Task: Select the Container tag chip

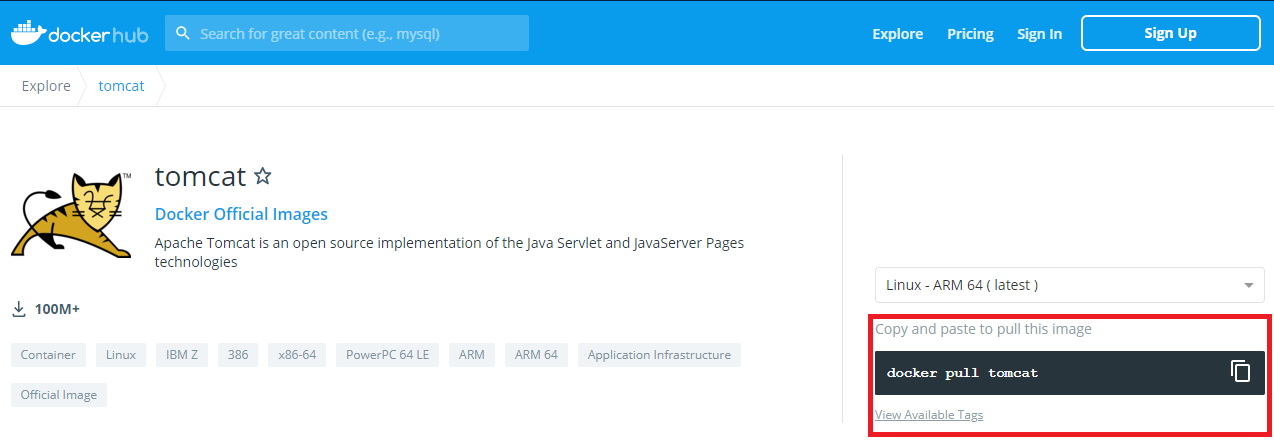Action: (x=48, y=355)
